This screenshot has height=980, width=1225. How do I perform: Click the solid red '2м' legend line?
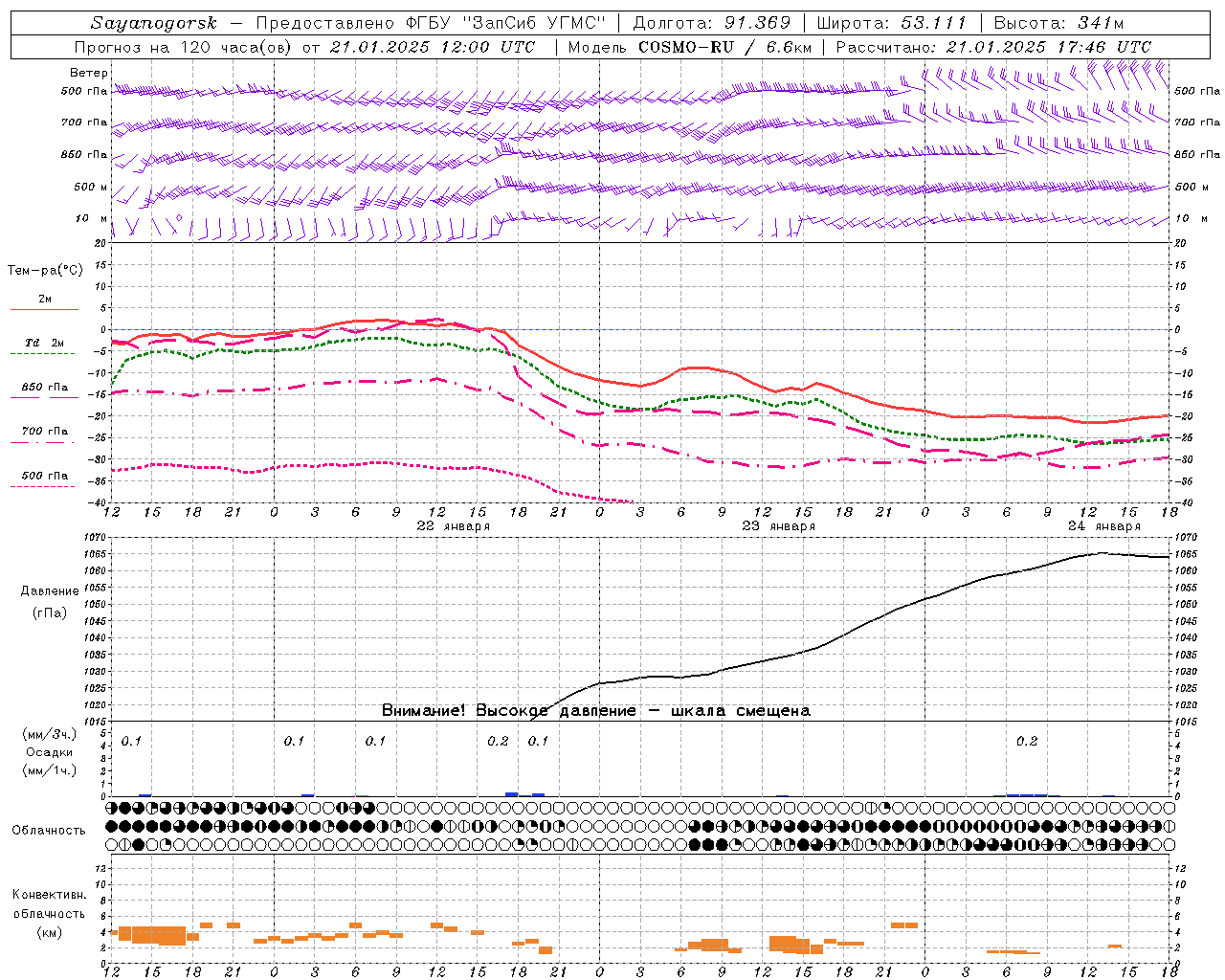(44, 309)
